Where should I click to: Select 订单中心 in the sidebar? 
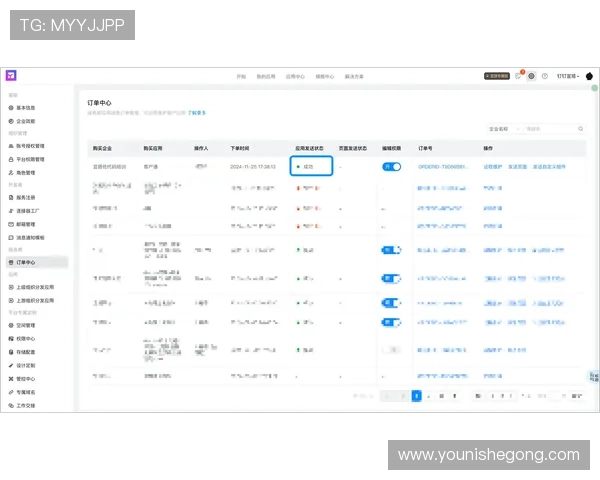tap(38, 262)
